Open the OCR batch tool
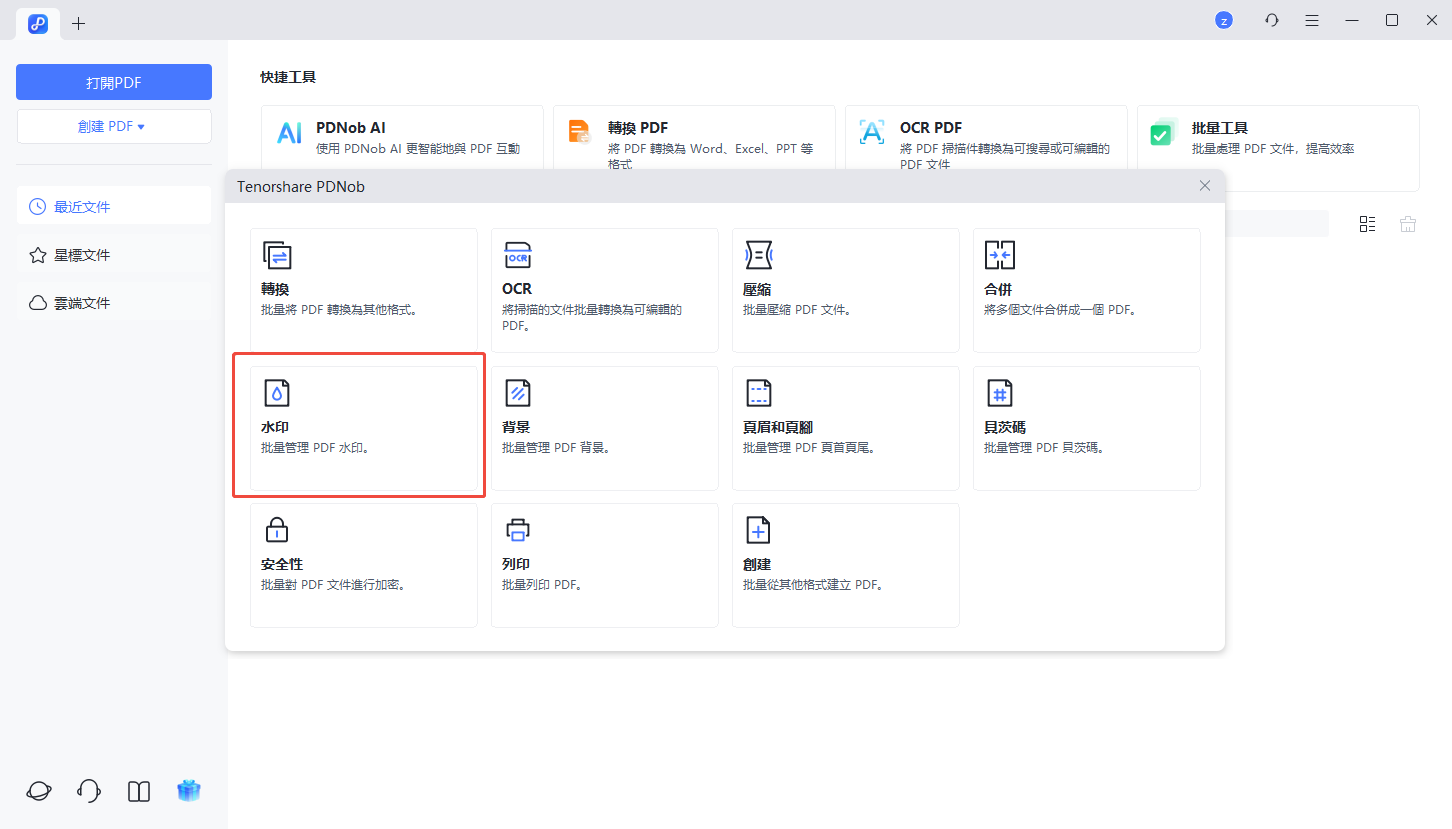Screen dimensions: 1452x829 [604, 290]
